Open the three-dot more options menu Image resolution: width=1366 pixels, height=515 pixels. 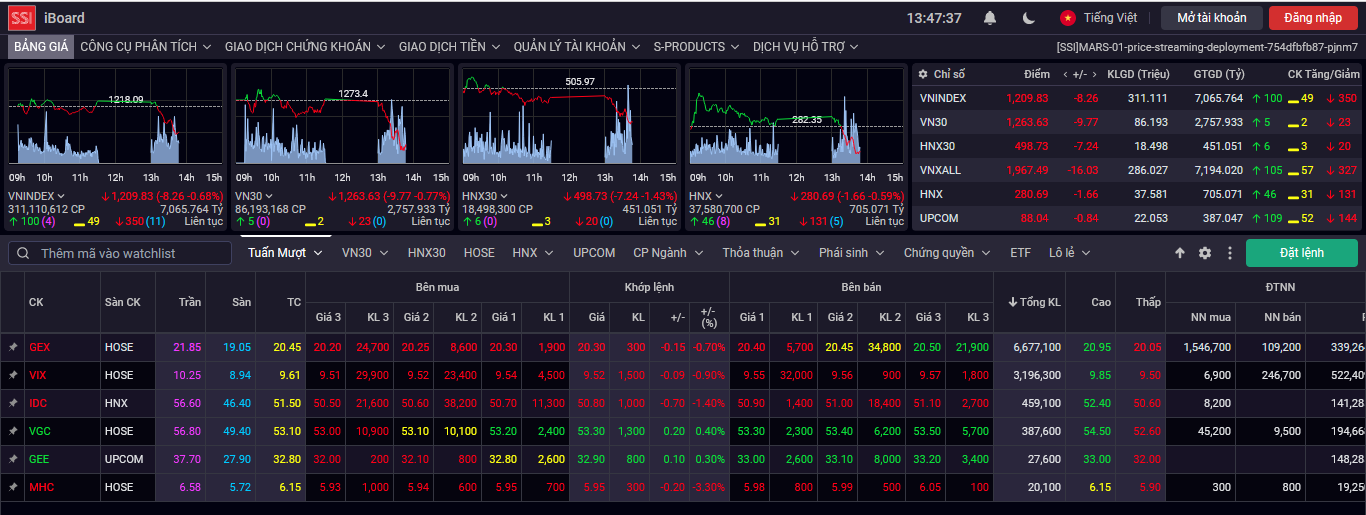[1230, 253]
